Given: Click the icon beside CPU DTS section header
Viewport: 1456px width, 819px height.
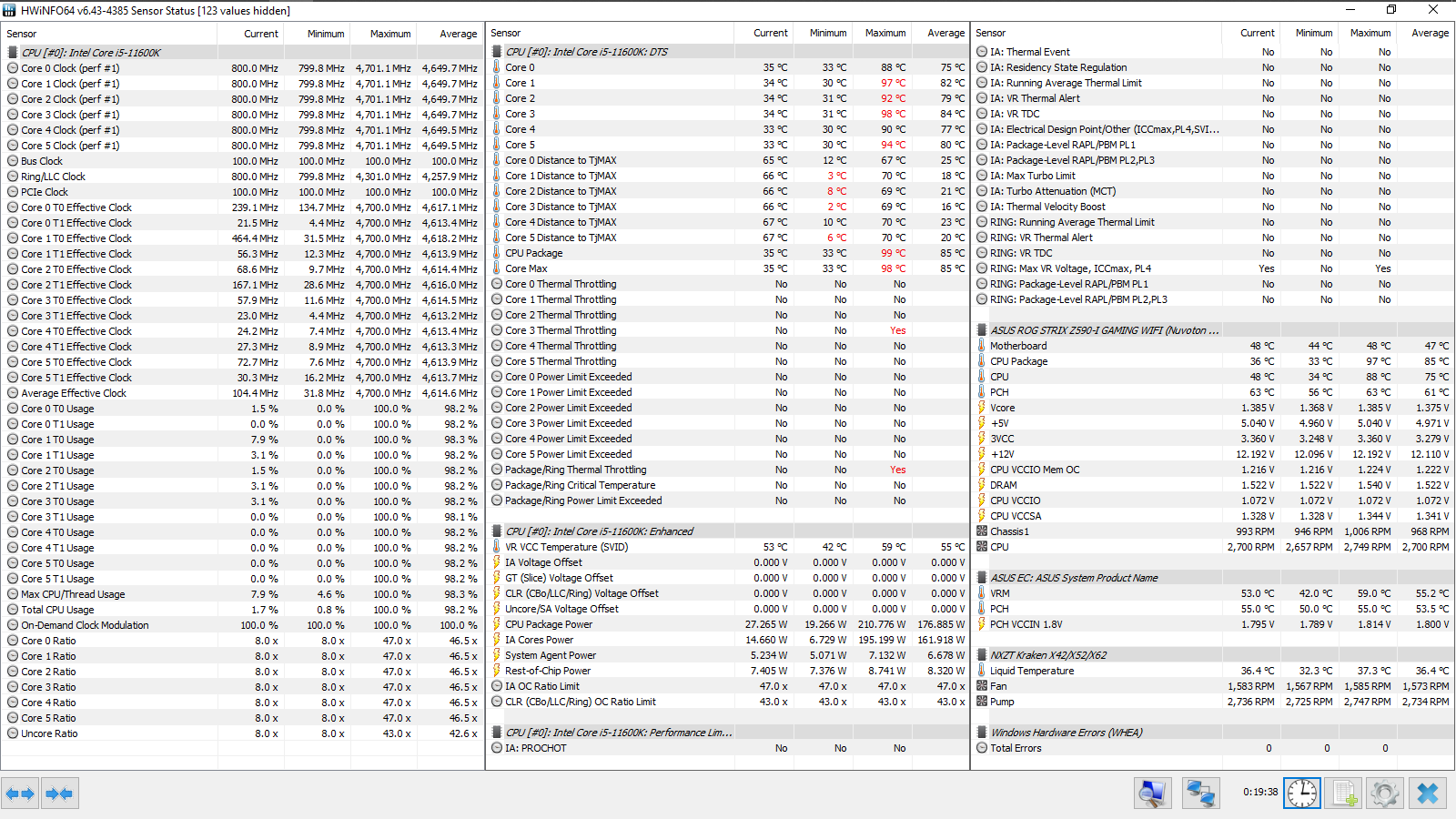Looking at the screenshot, I should [497, 52].
